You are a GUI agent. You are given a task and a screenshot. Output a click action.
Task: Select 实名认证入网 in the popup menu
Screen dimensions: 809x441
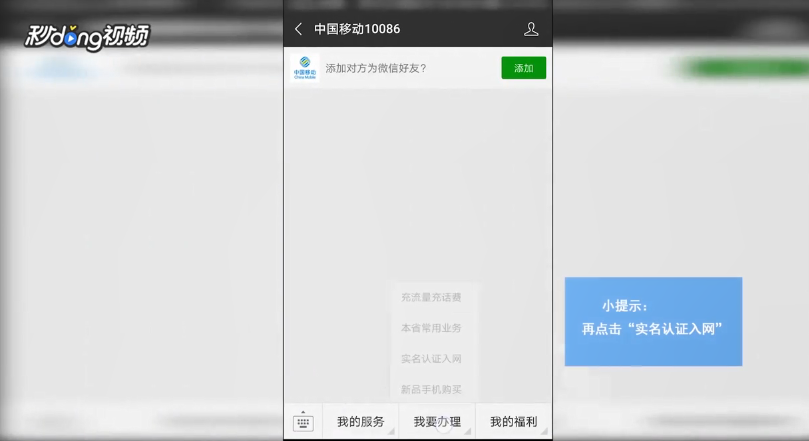pos(431,359)
